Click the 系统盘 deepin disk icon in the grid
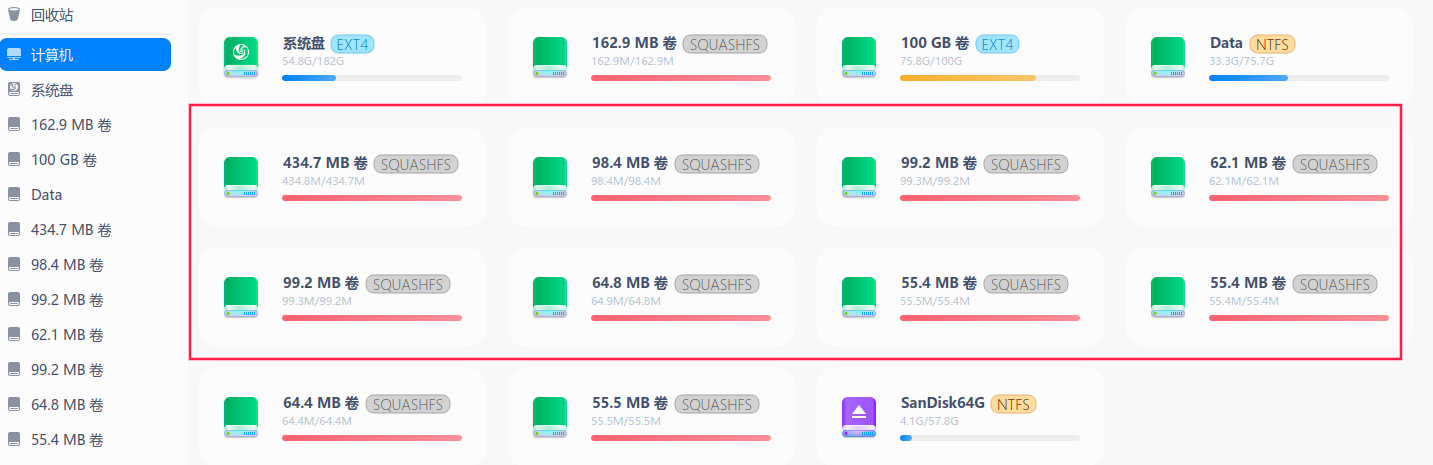The height and width of the screenshot is (465, 1433). [x=241, y=56]
